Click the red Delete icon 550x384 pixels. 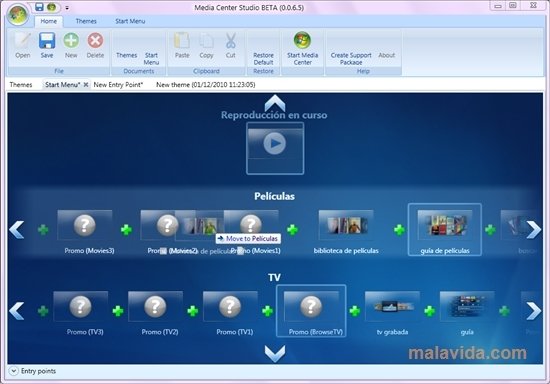[x=95, y=41]
